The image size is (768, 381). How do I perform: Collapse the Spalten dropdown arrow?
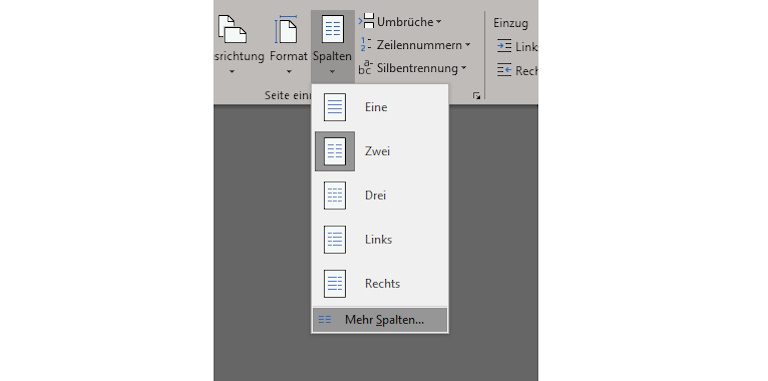click(332, 72)
